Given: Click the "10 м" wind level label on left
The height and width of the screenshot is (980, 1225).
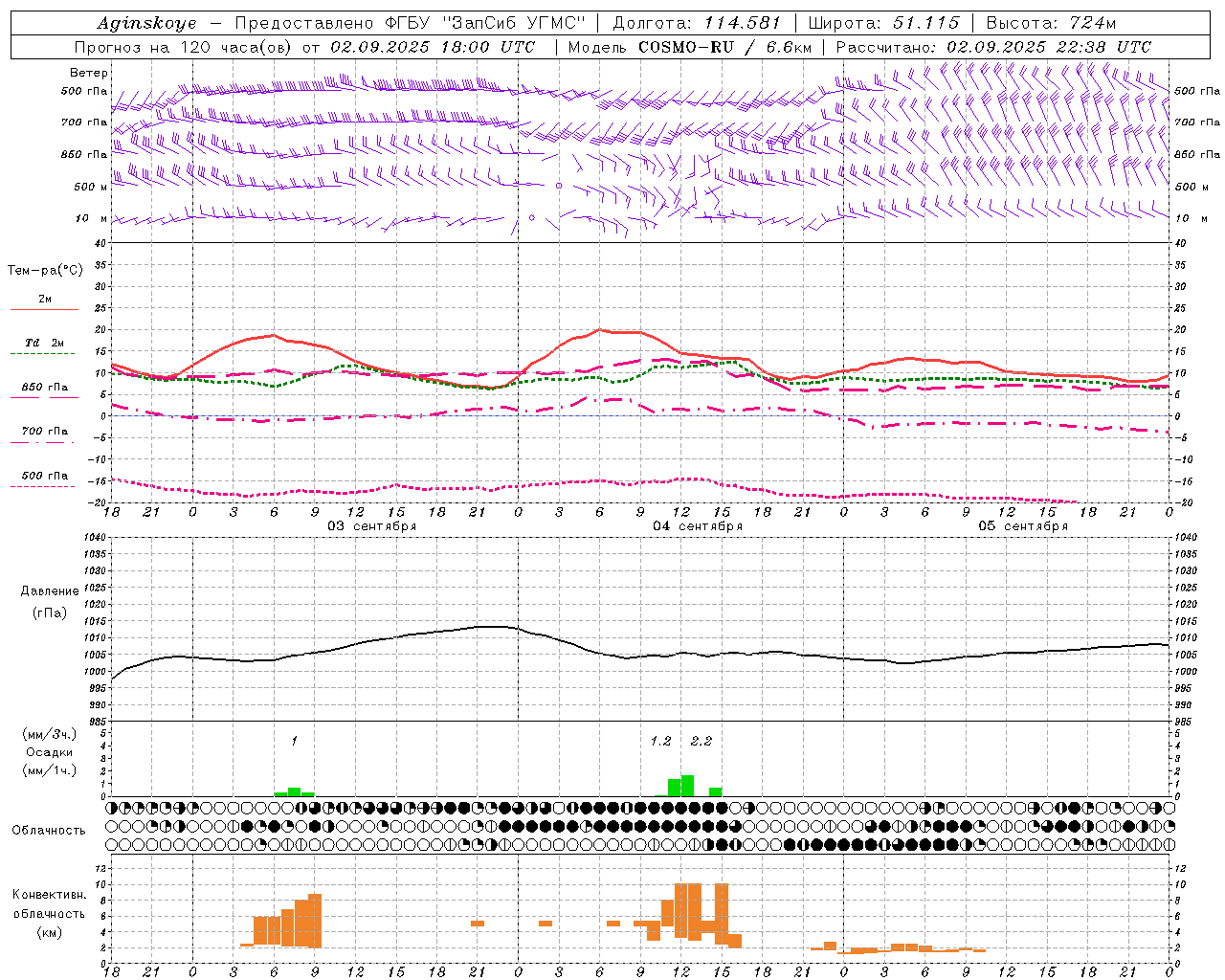Looking at the screenshot, I should click(x=94, y=219).
